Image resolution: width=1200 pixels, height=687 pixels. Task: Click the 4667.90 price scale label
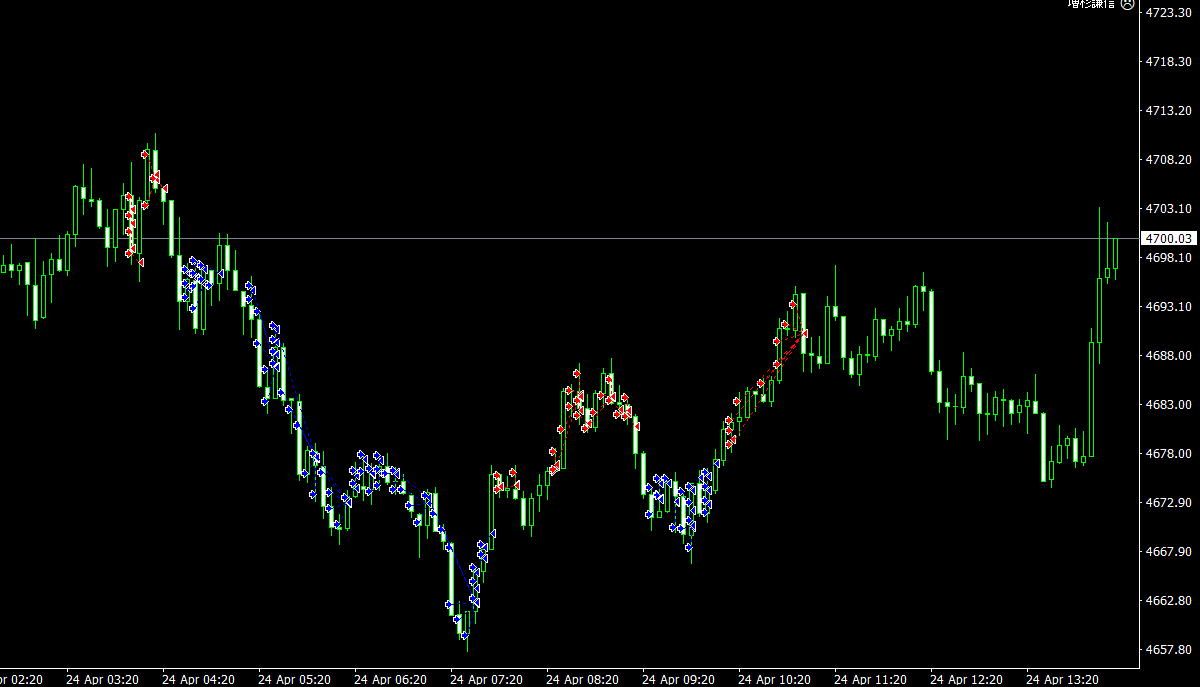(1168, 551)
